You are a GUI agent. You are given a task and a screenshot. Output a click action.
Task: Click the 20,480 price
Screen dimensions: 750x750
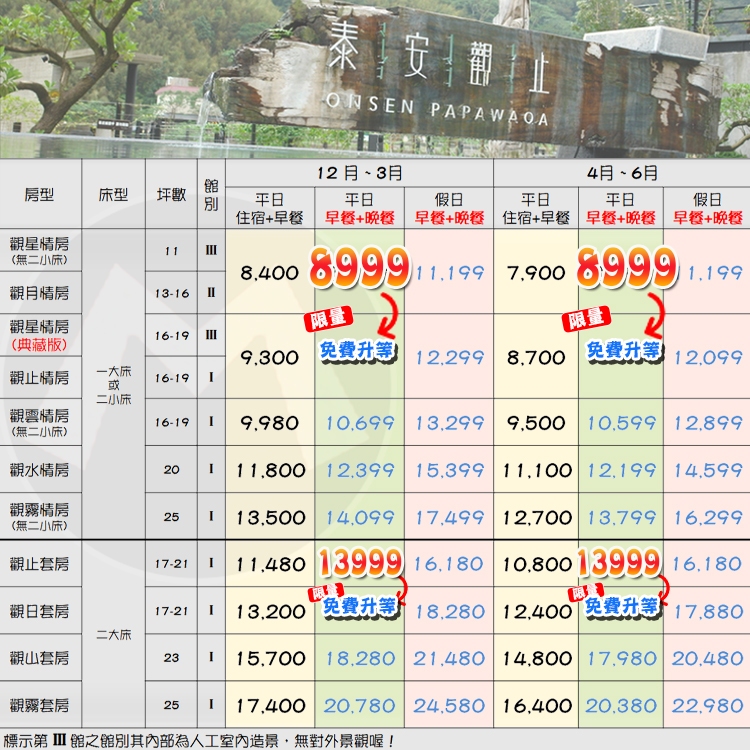click(x=707, y=659)
